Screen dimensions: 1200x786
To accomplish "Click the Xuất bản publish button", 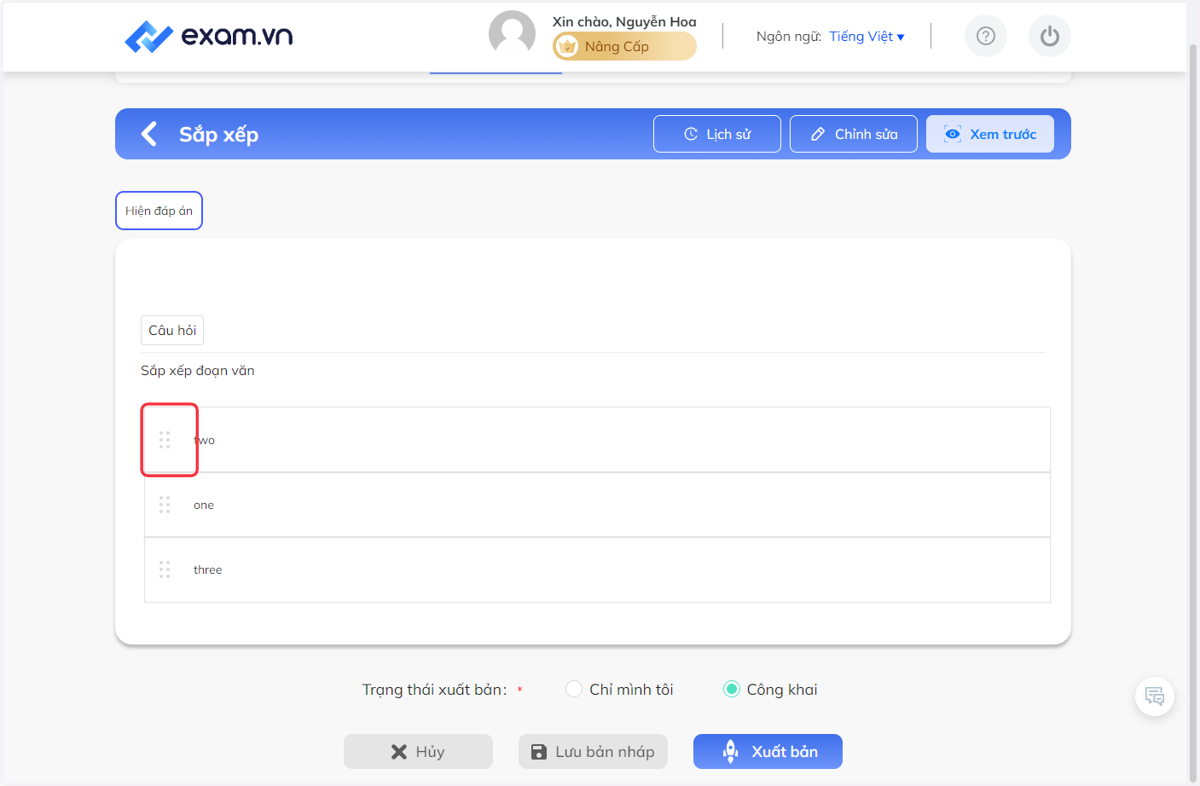I will coord(768,752).
